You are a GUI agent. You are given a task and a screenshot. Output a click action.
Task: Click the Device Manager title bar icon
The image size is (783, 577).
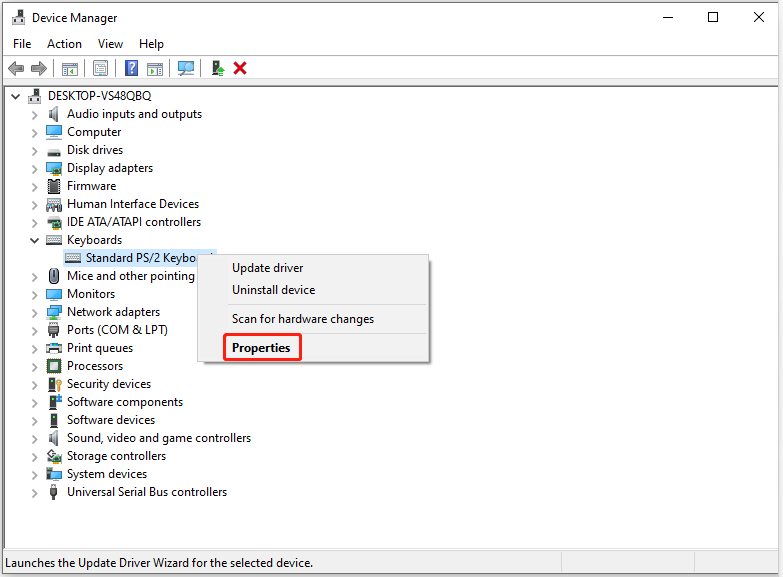coord(18,17)
